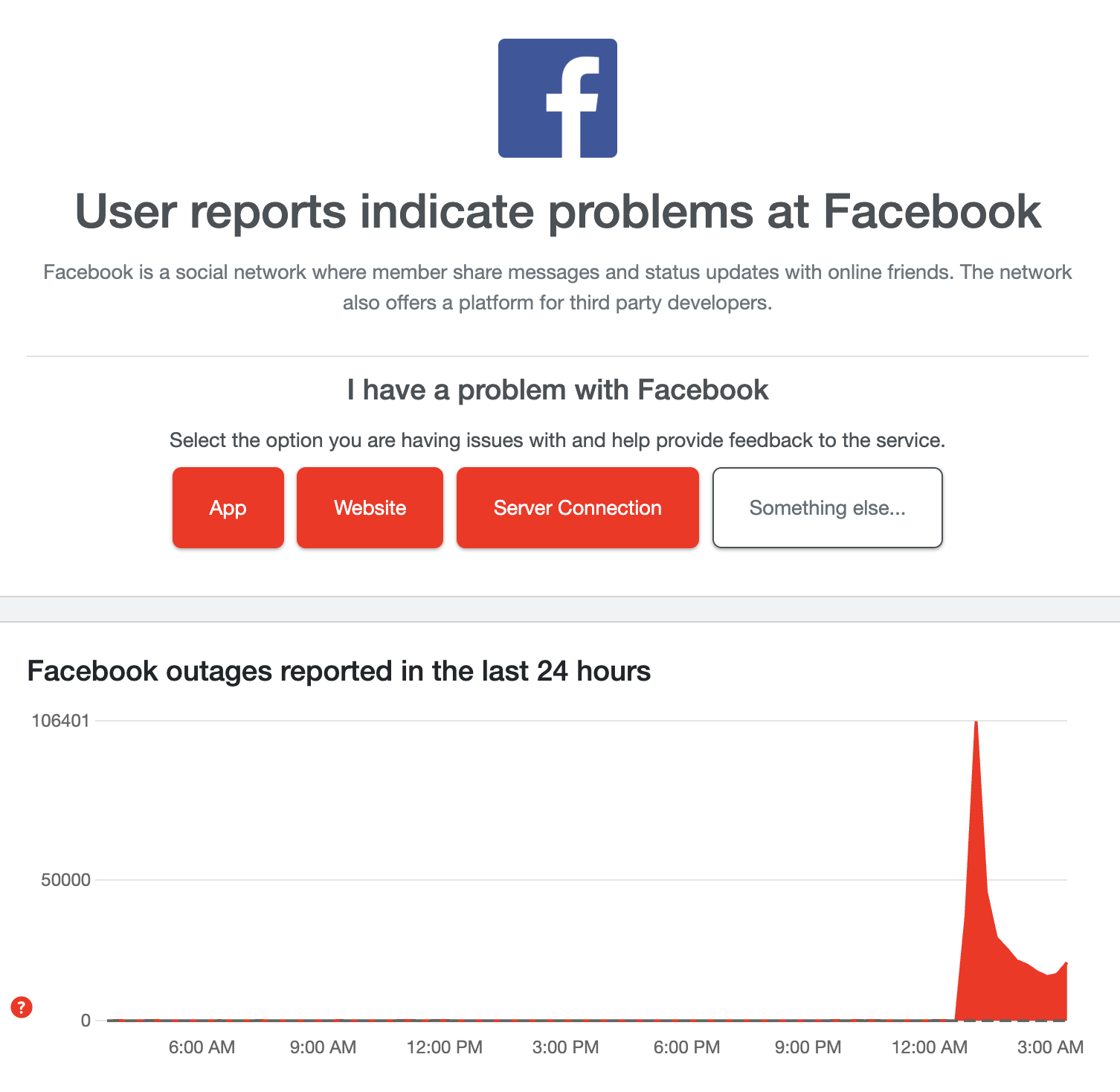
Task: Click the 6:00 PM axis label
Action: point(686,1047)
